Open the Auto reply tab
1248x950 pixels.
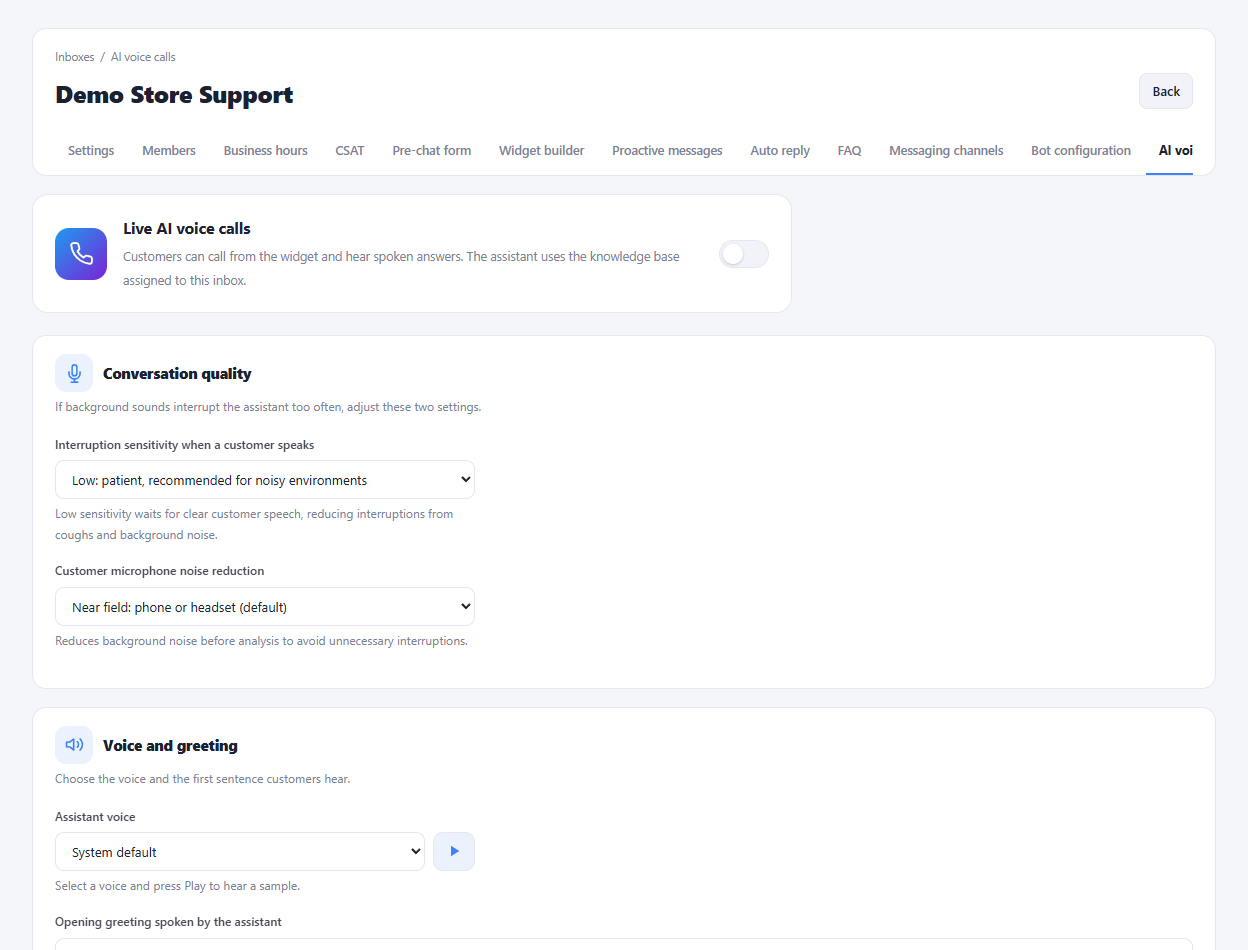coord(780,151)
